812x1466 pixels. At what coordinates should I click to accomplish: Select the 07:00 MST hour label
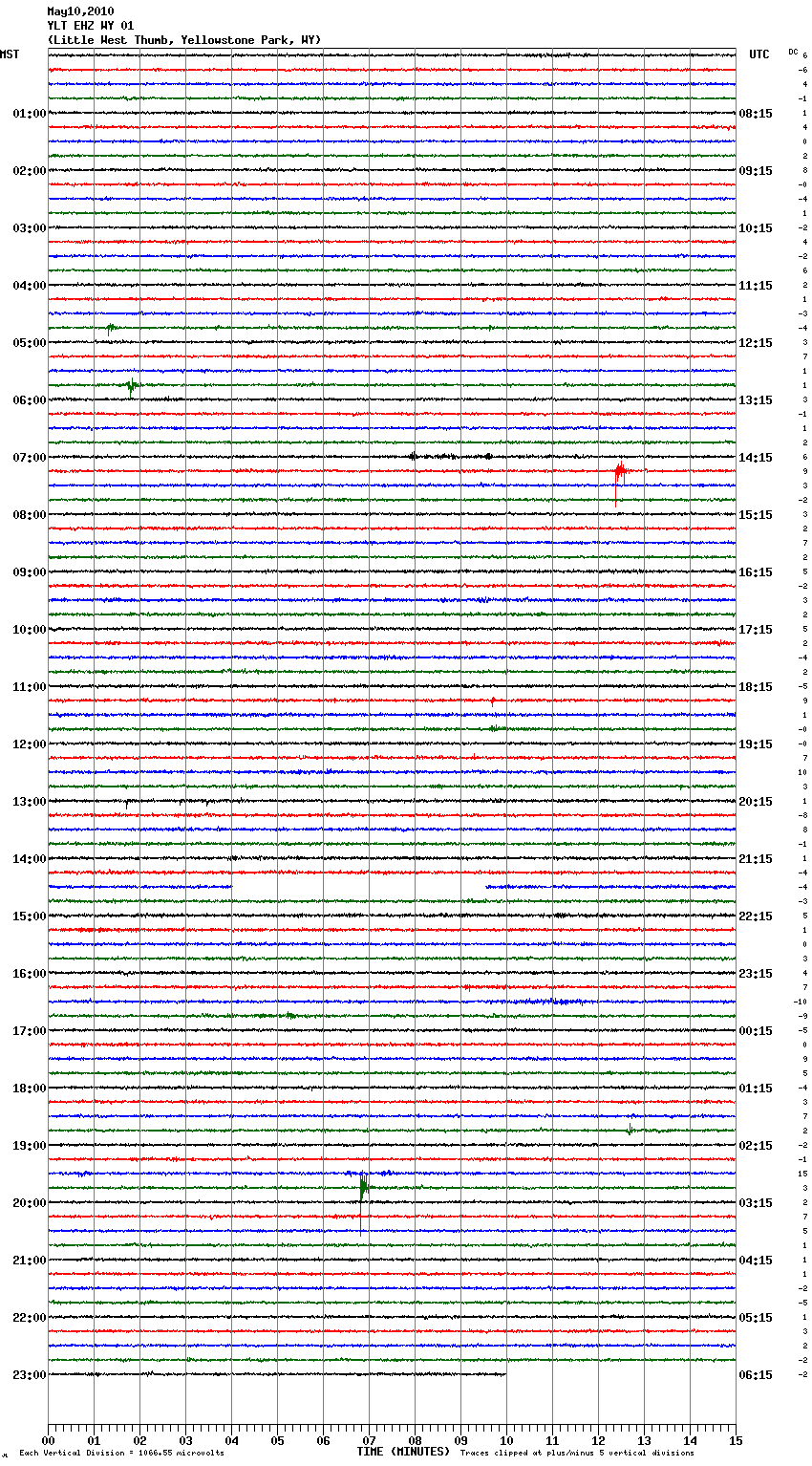coord(30,458)
